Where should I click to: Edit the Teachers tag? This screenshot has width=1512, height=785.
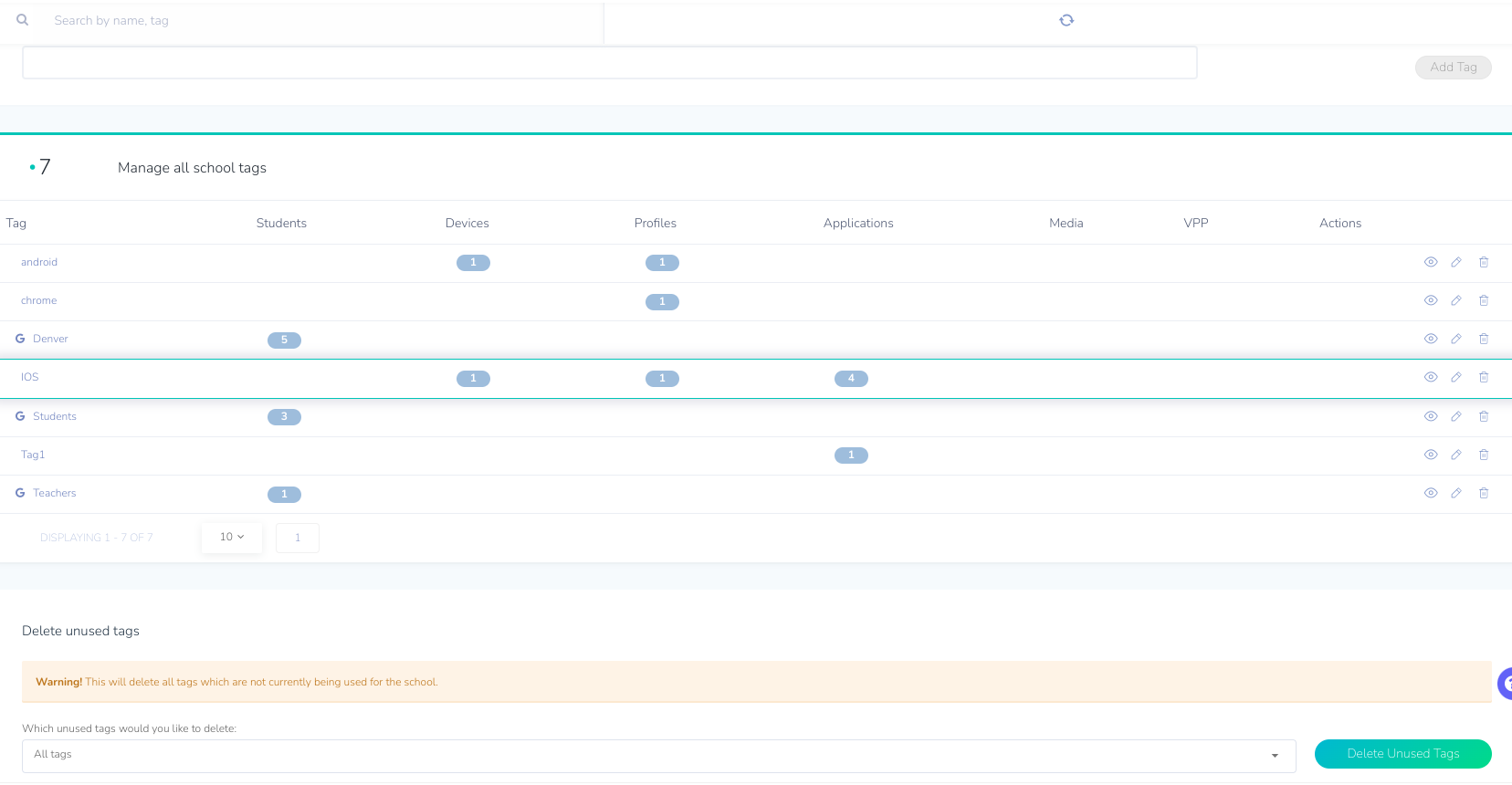click(x=1456, y=493)
